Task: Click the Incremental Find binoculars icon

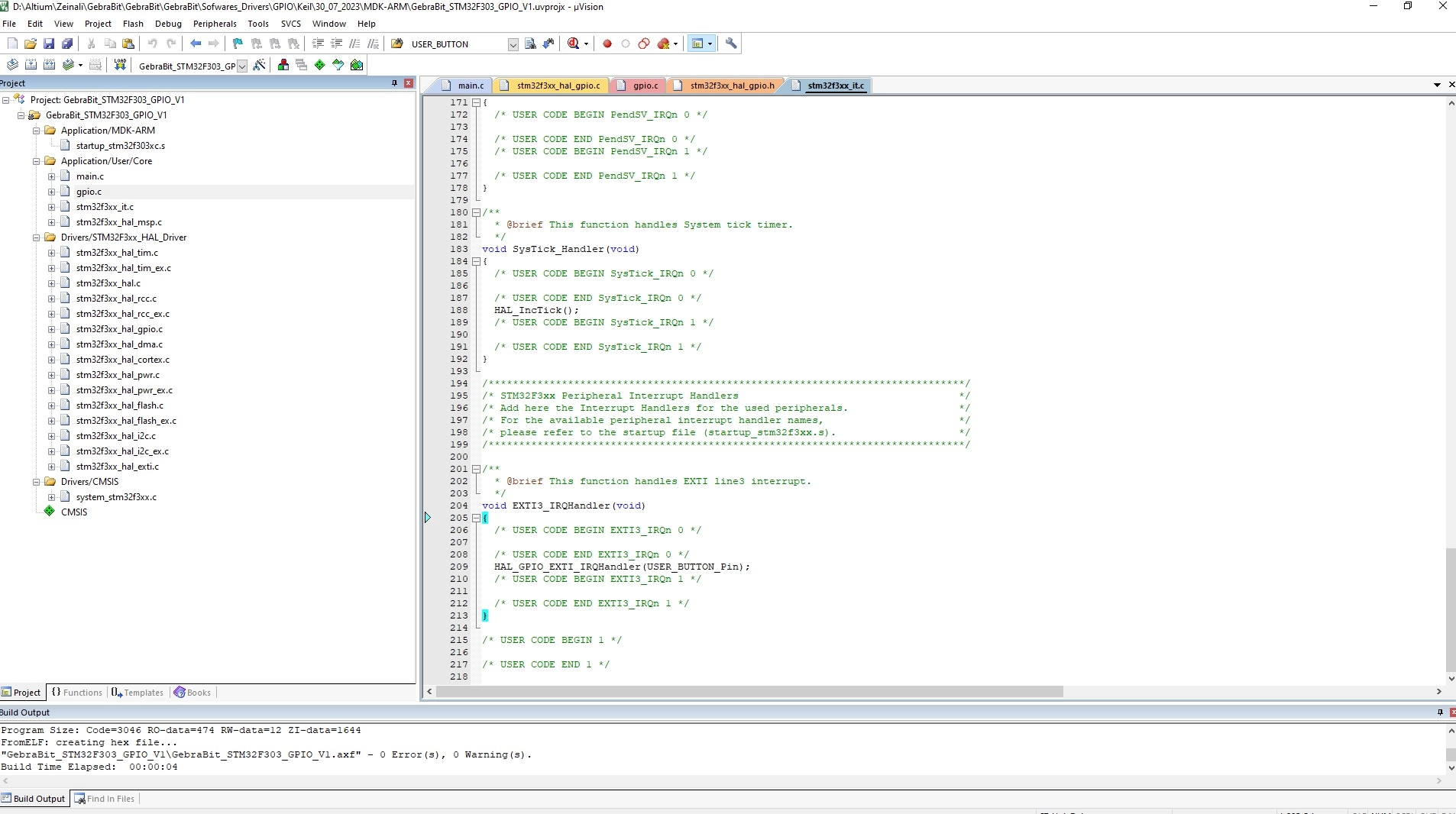Action: coord(548,44)
